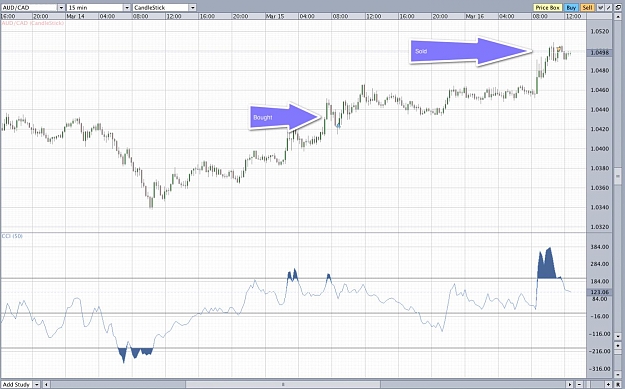Click the zoom out minus button
This screenshot has width=625, height=389.
[x=579, y=385]
